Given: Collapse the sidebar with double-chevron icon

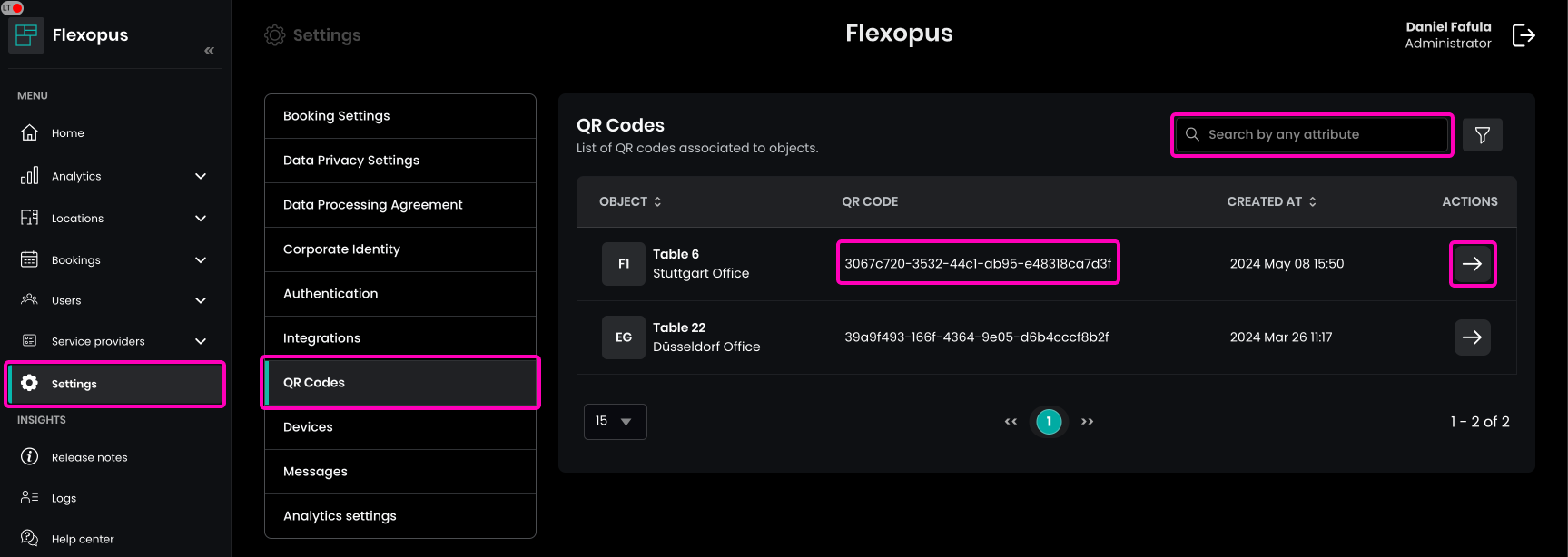Looking at the screenshot, I should coord(210,51).
